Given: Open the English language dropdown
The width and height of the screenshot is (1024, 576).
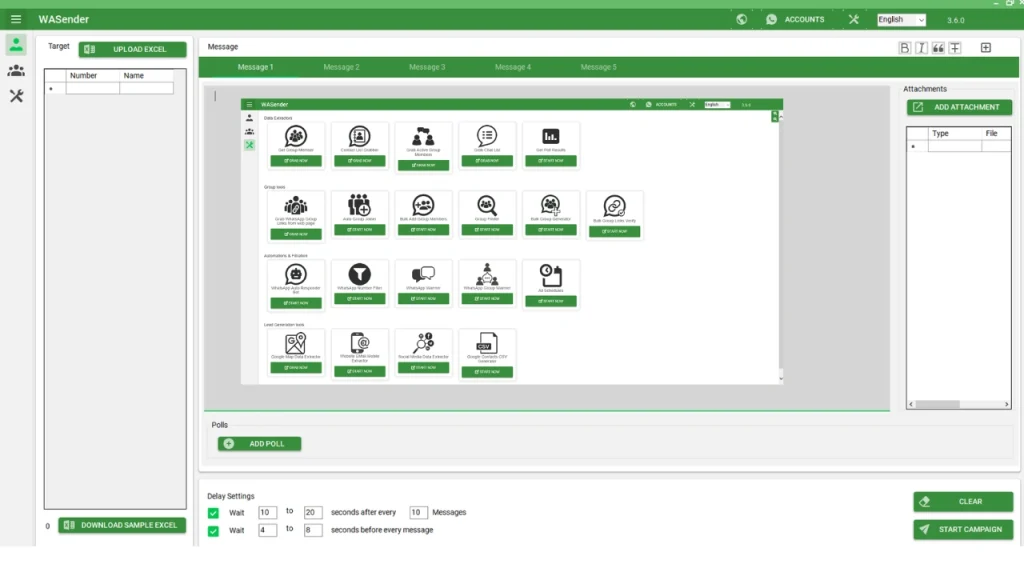Looking at the screenshot, I should (x=901, y=19).
